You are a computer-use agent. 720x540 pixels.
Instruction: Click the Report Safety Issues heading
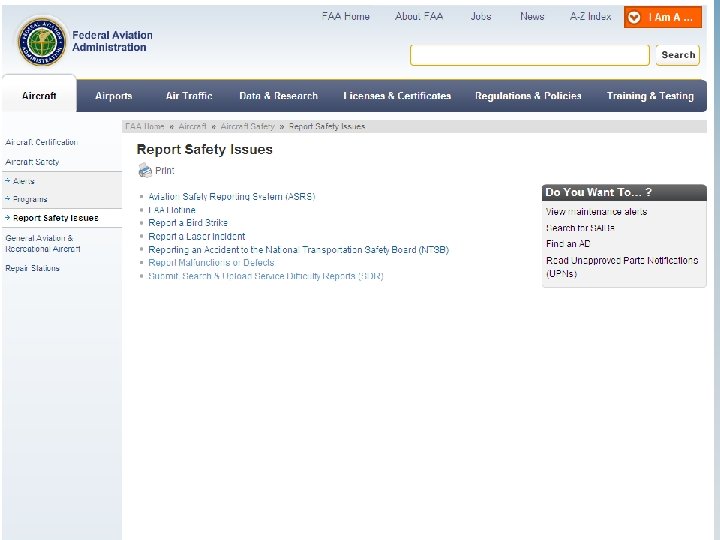pos(204,149)
